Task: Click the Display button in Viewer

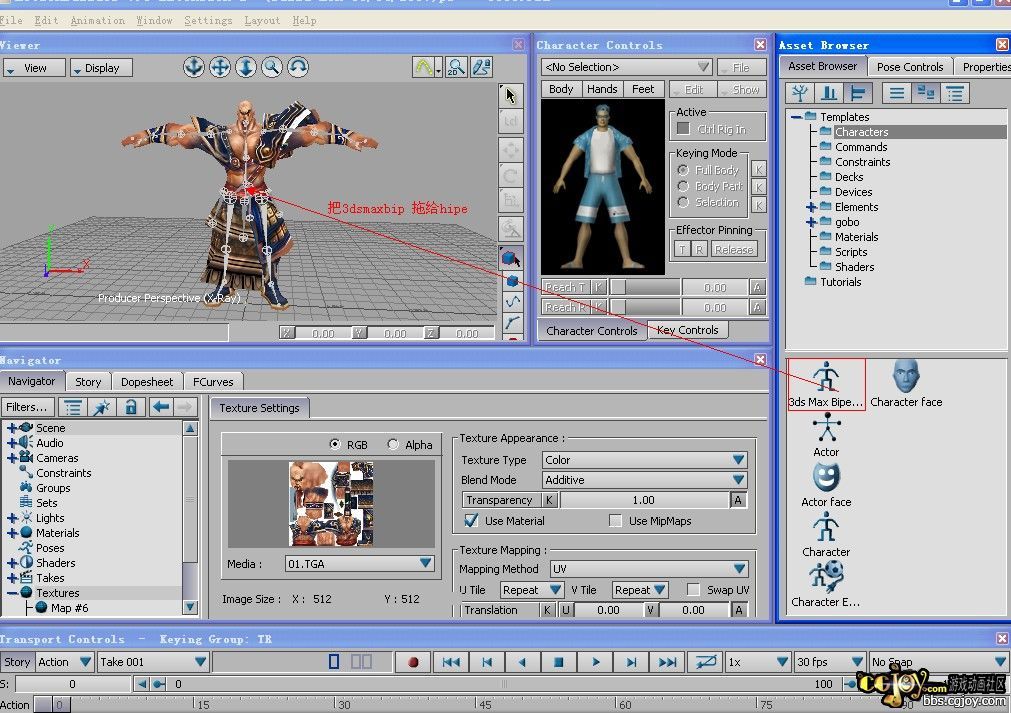Action: point(101,68)
